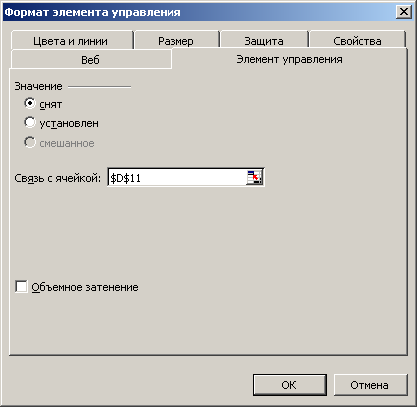Switch to the 'Цвета и линии' tab

tap(70, 41)
